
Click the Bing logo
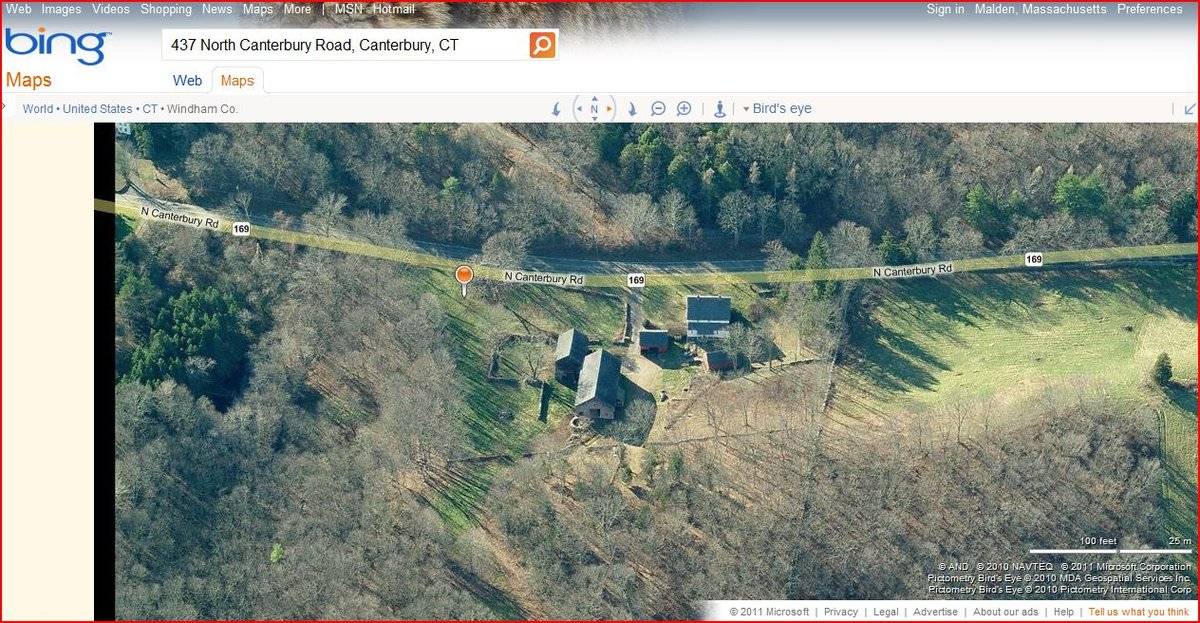point(55,47)
